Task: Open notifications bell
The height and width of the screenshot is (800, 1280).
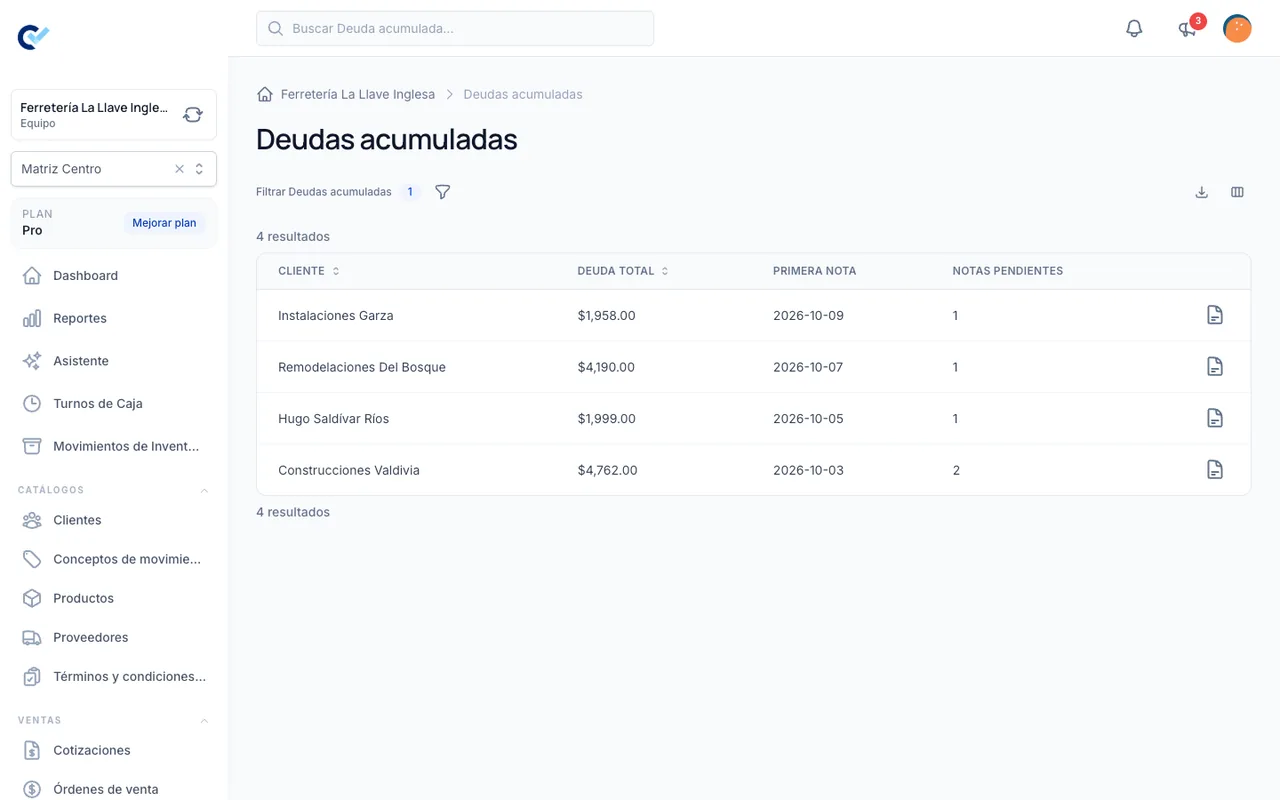Action: click(1134, 28)
